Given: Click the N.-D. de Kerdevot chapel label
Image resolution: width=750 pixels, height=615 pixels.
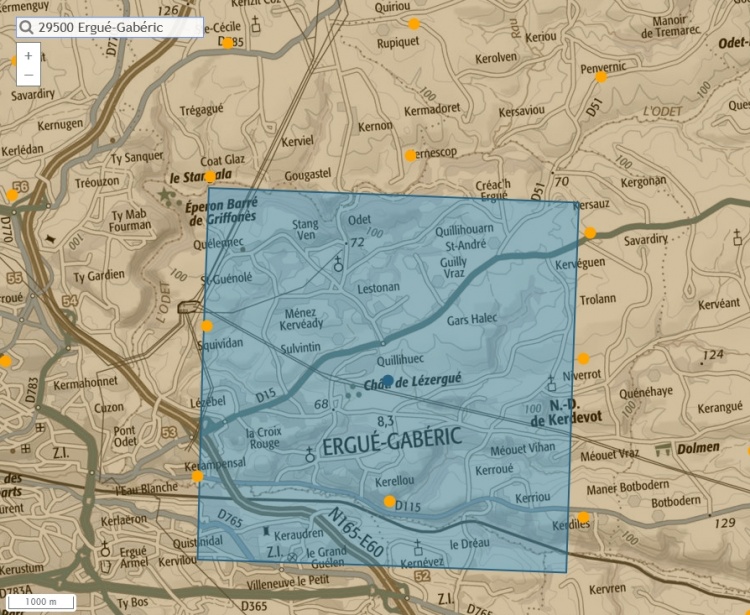Looking at the screenshot, I should pos(552,414).
